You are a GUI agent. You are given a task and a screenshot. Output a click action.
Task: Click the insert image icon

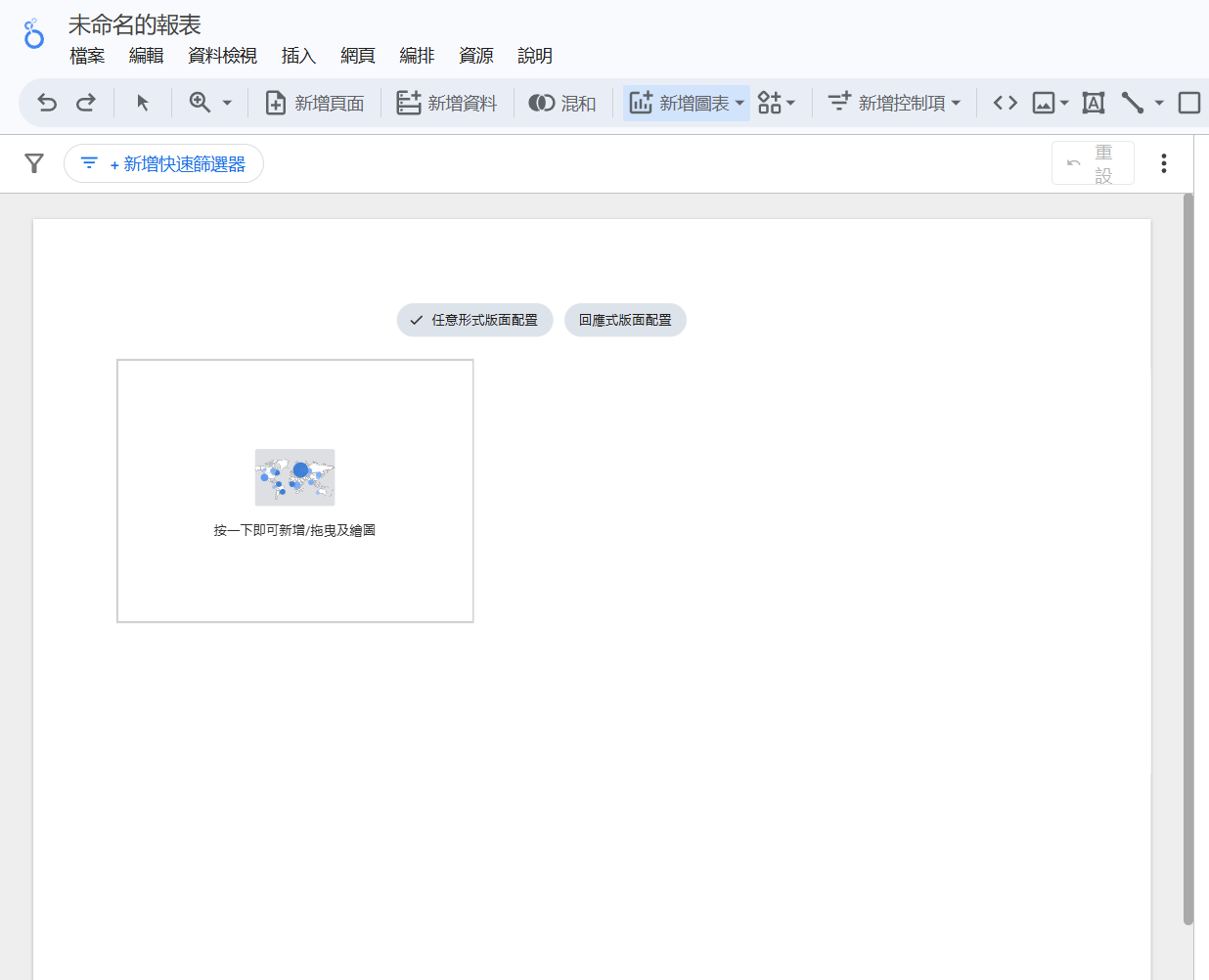(x=1044, y=103)
